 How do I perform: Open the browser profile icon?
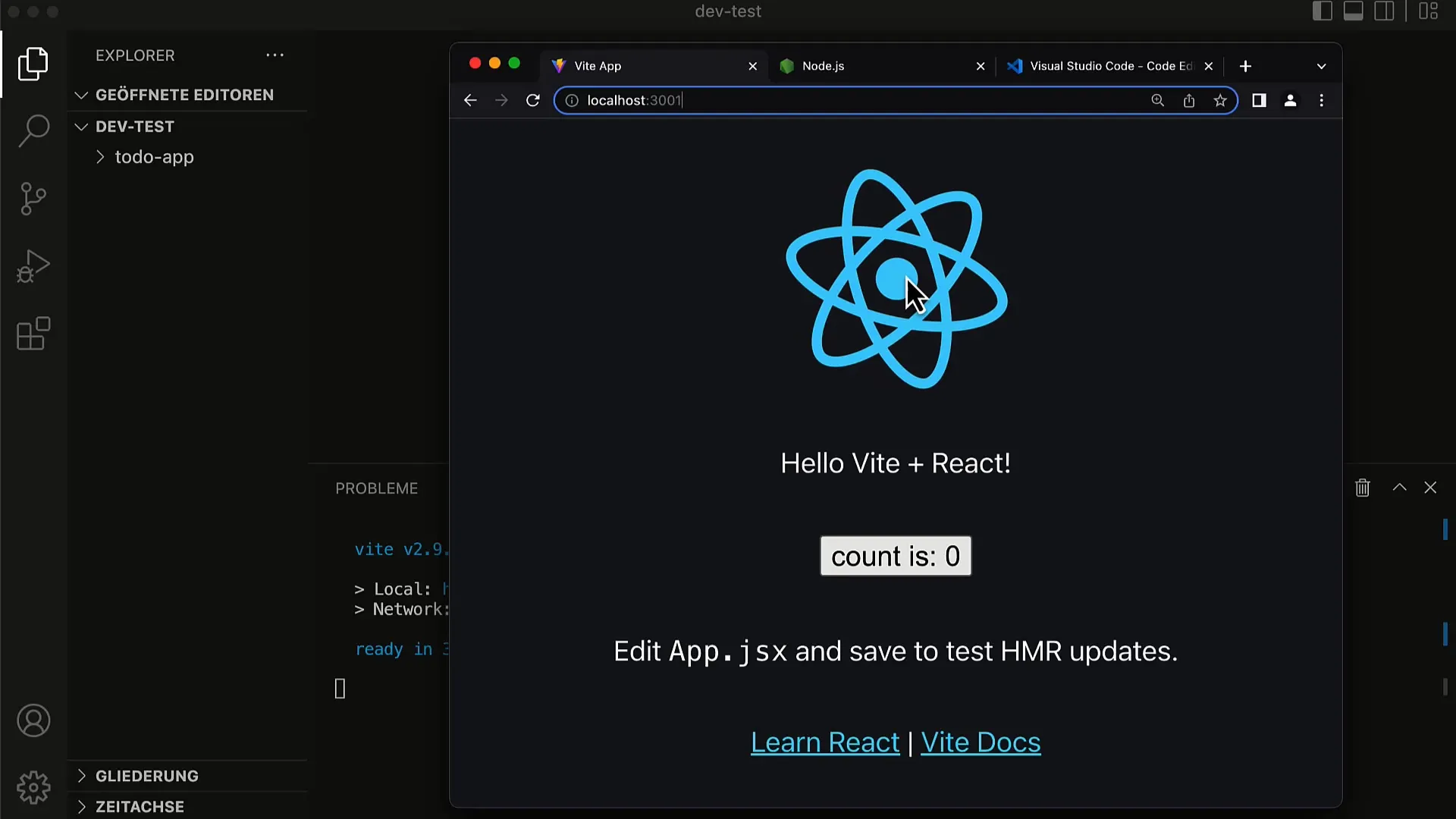[x=1290, y=100]
